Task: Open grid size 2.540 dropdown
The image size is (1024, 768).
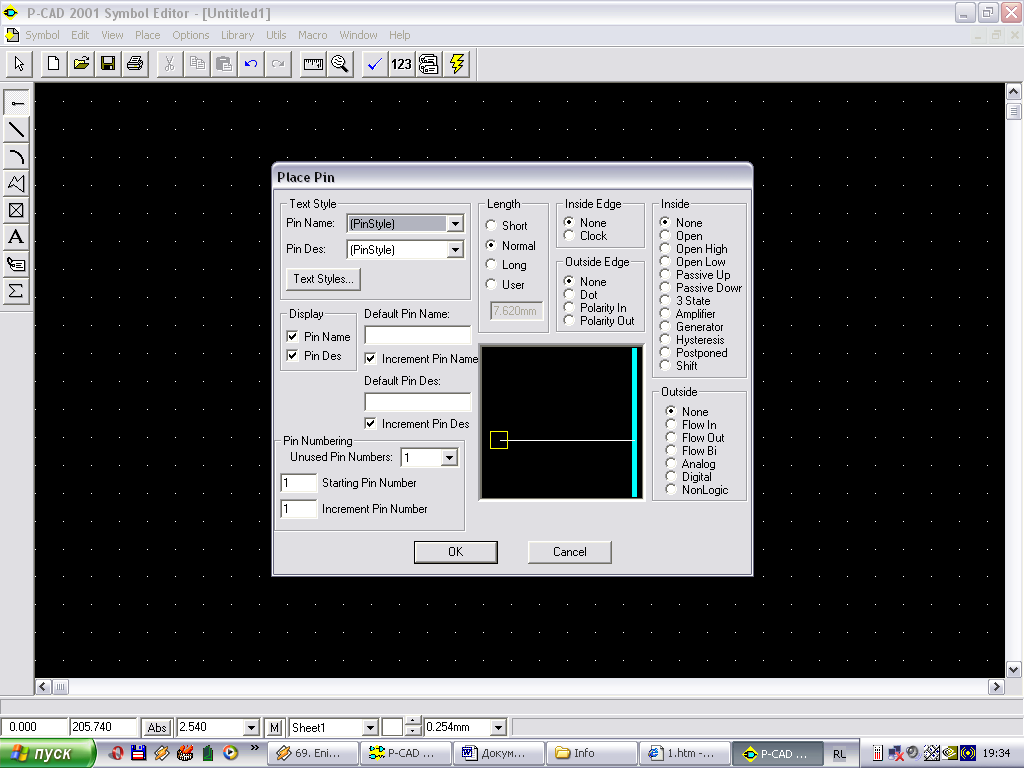Action: (x=251, y=728)
